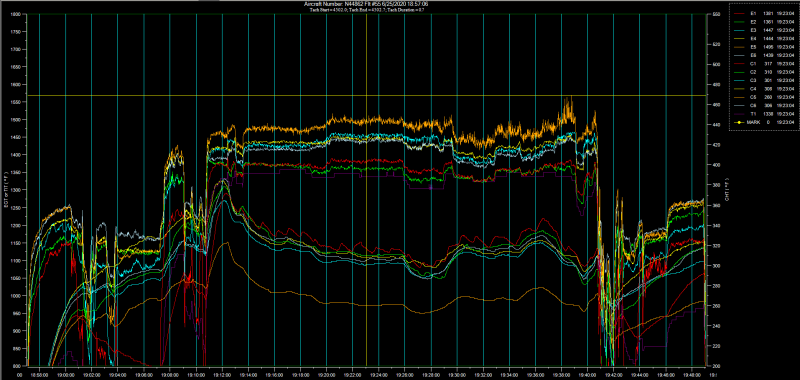The image size is (800, 380).
Task: Click the CHT right axis title
Action: click(728, 189)
